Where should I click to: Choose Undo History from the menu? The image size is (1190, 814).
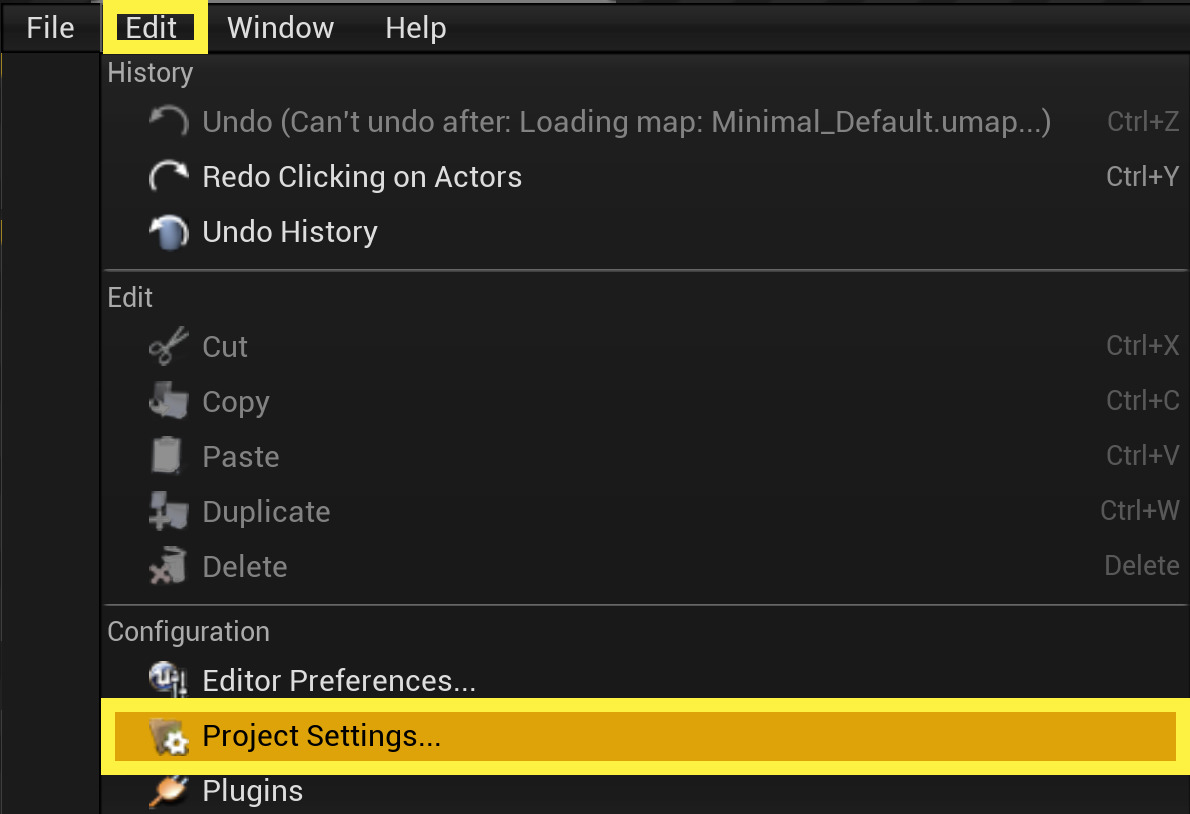point(289,231)
